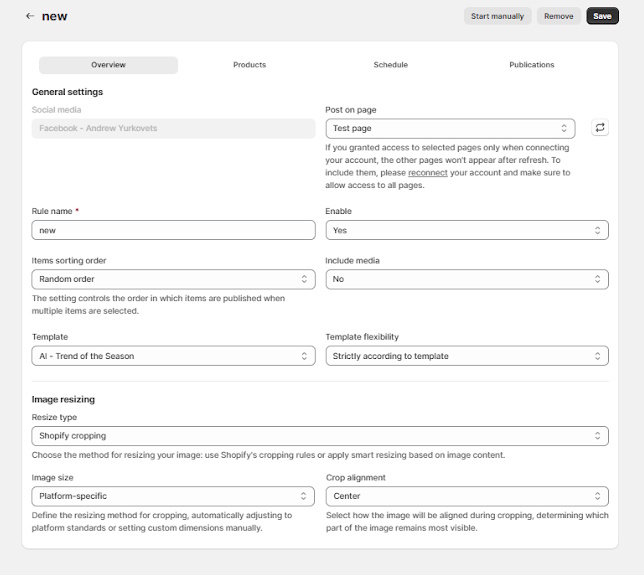644x575 pixels.
Task: Click the Items sorting order label
Action: (x=69, y=261)
